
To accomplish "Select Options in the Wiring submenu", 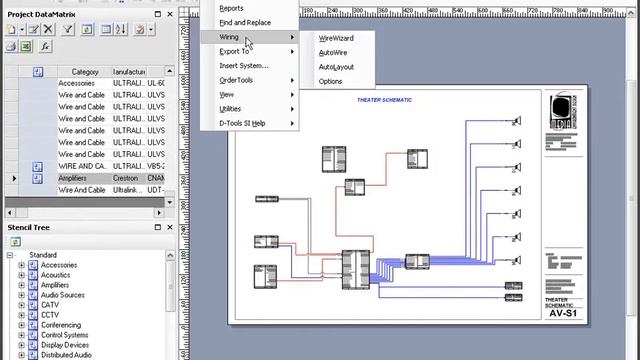I will tap(337, 81).
